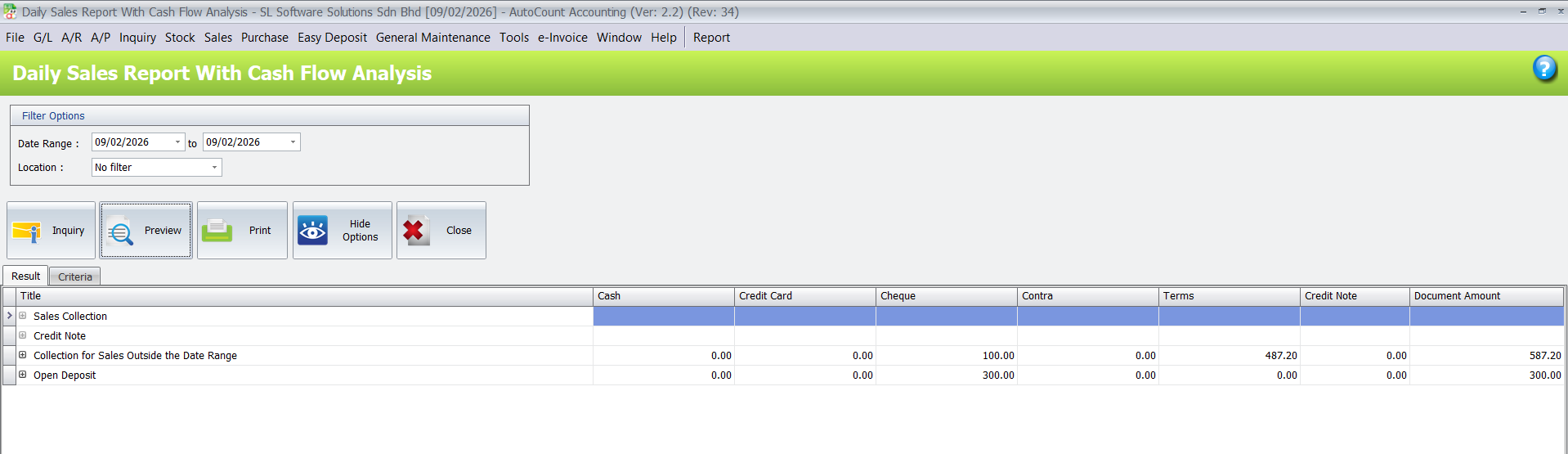Expand the Sales Collection row
This screenshot has width=1568, height=454.
click(x=23, y=316)
